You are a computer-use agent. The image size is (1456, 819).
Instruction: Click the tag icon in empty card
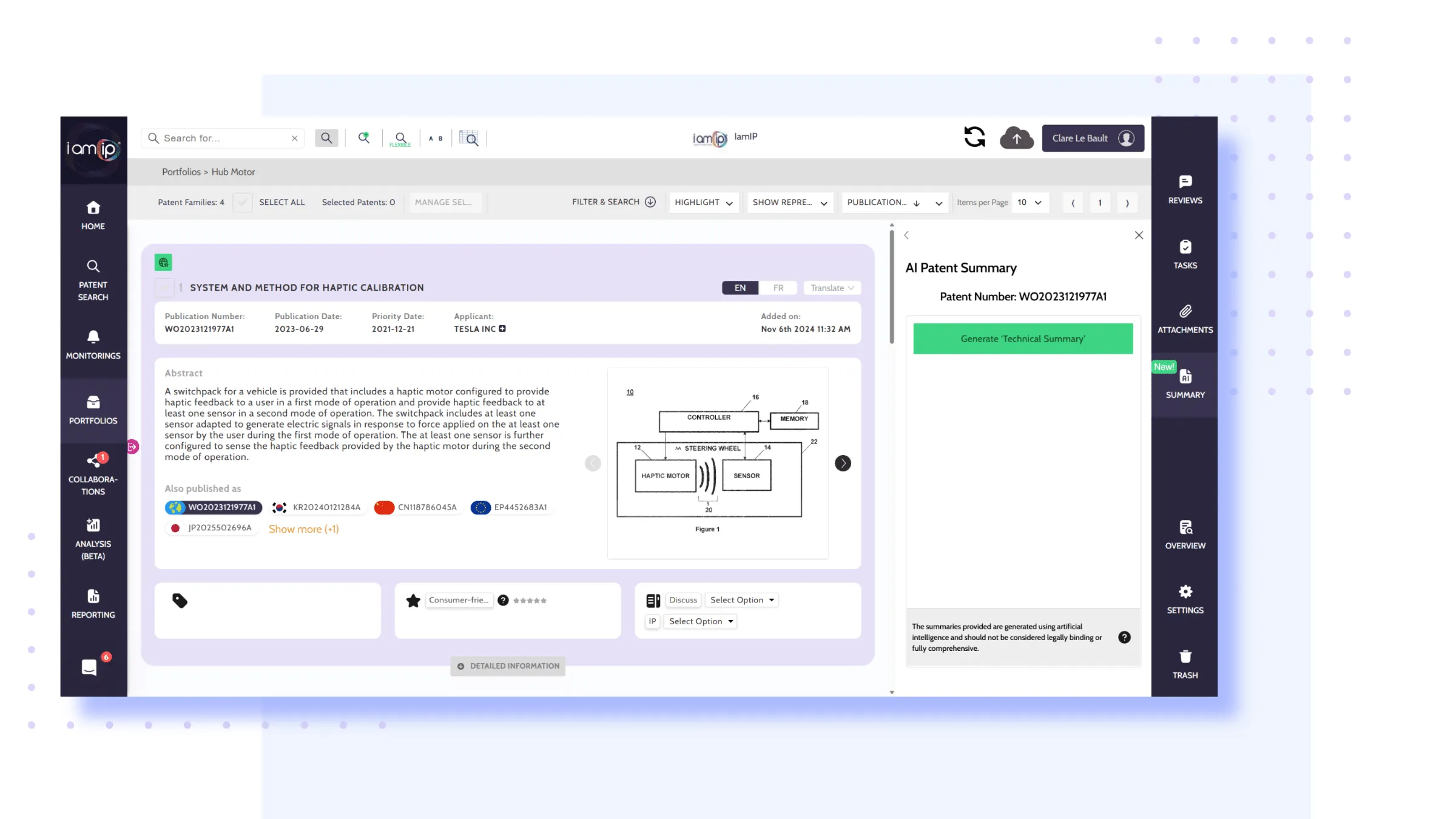tap(180, 601)
